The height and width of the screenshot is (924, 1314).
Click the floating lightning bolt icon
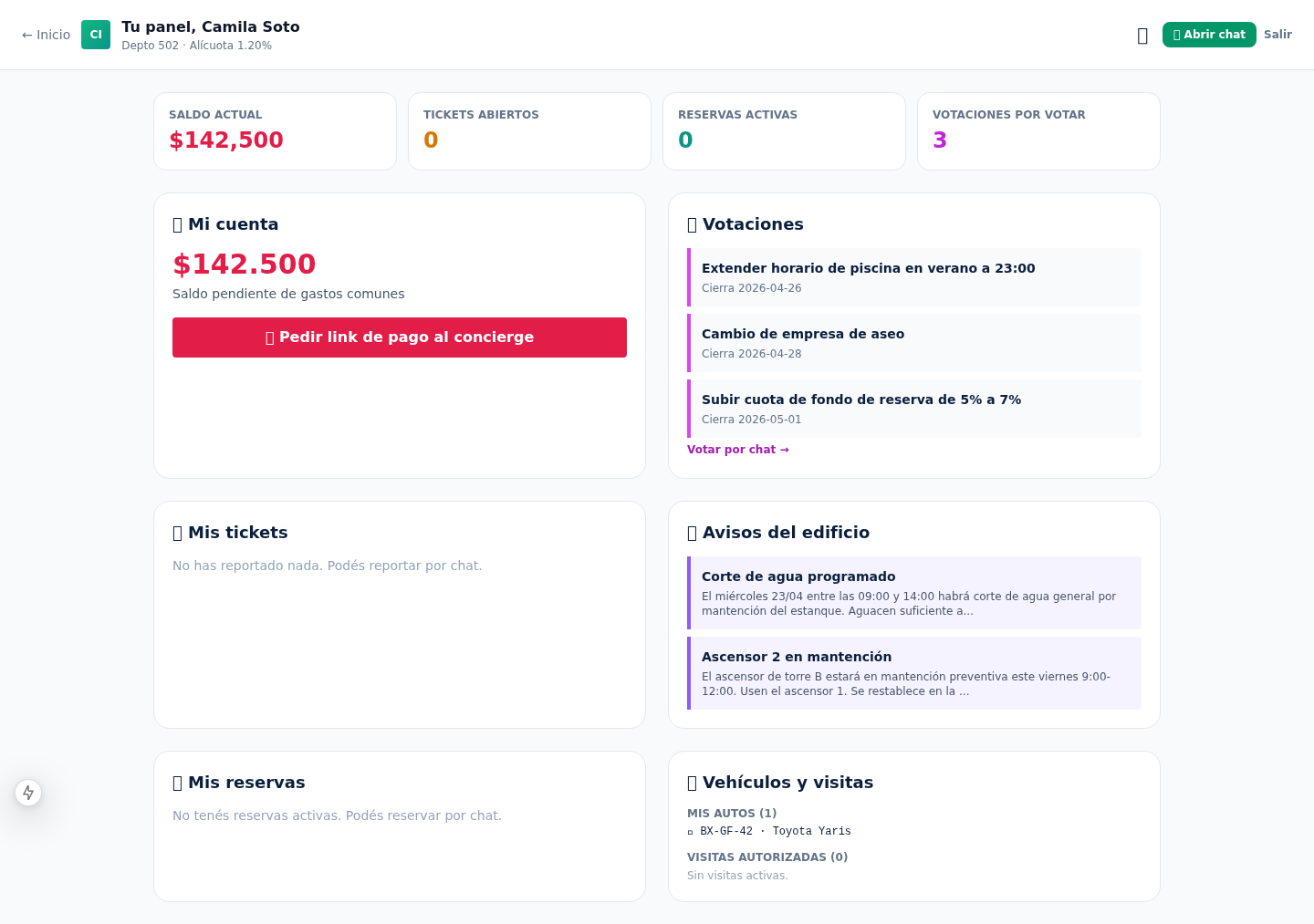click(28, 793)
